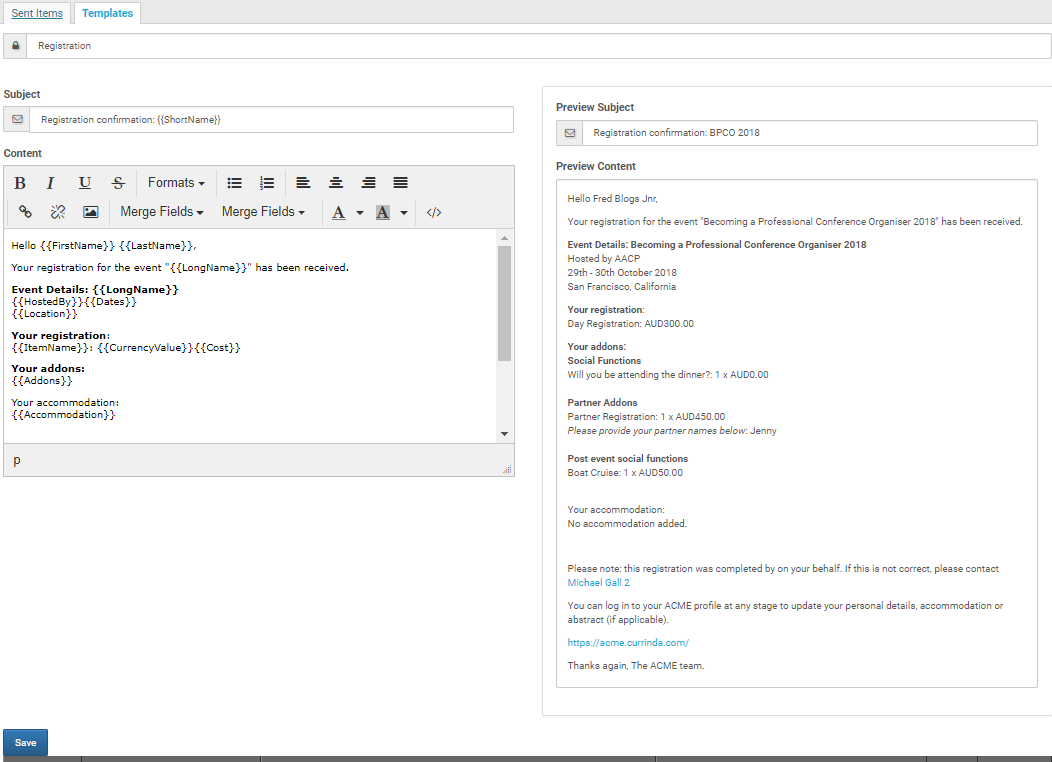The image size is (1052, 762).
Task: Center align the text
Action: 335,183
